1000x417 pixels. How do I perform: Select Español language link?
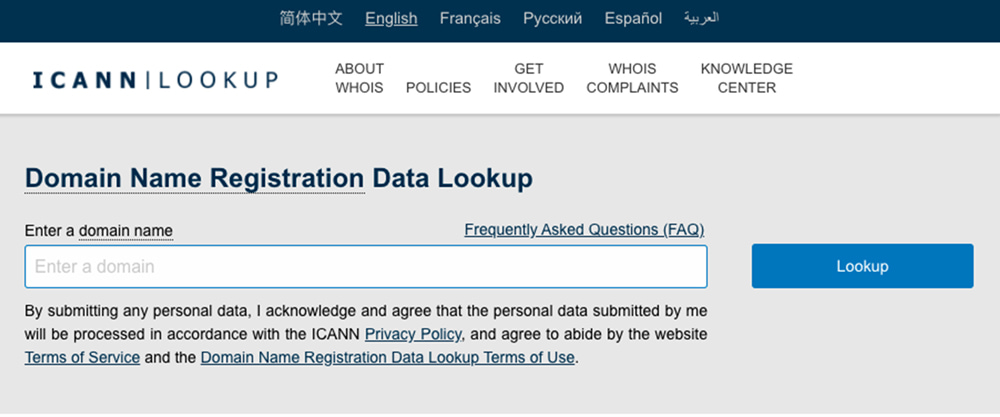click(x=633, y=18)
